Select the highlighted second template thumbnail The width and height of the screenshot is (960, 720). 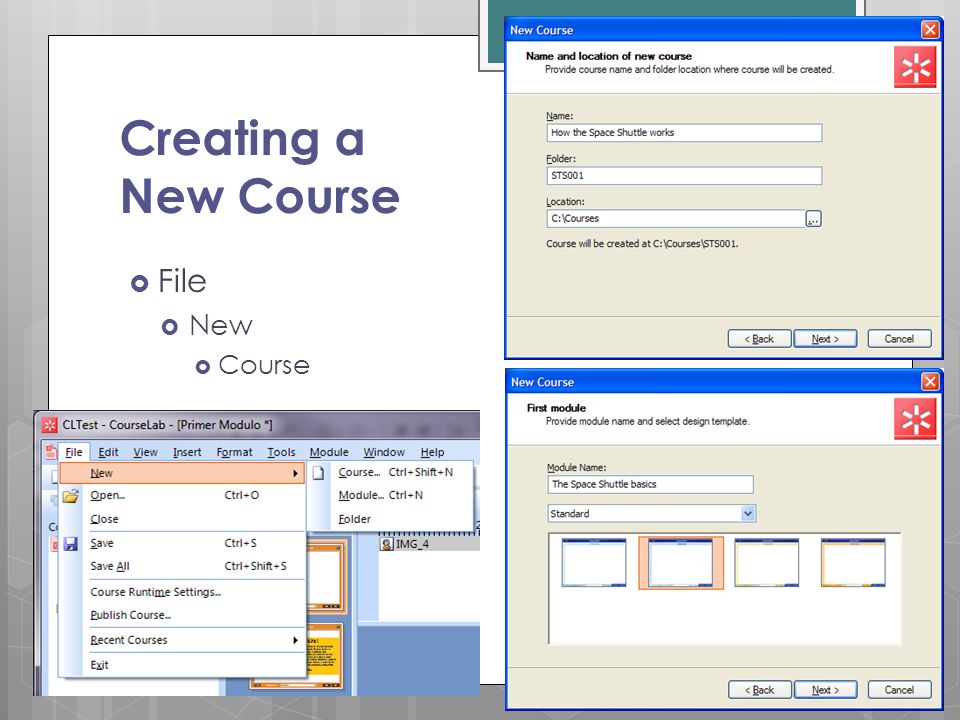(681, 563)
